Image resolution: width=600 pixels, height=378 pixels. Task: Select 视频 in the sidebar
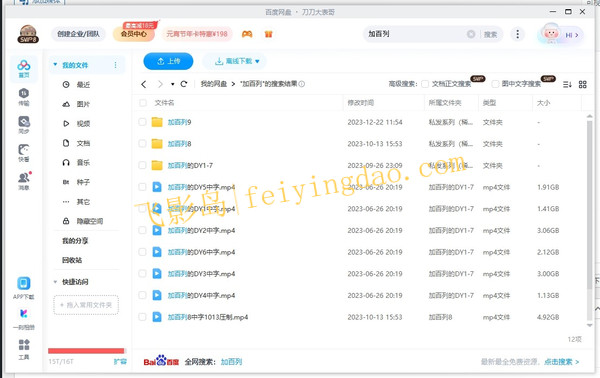pos(83,124)
